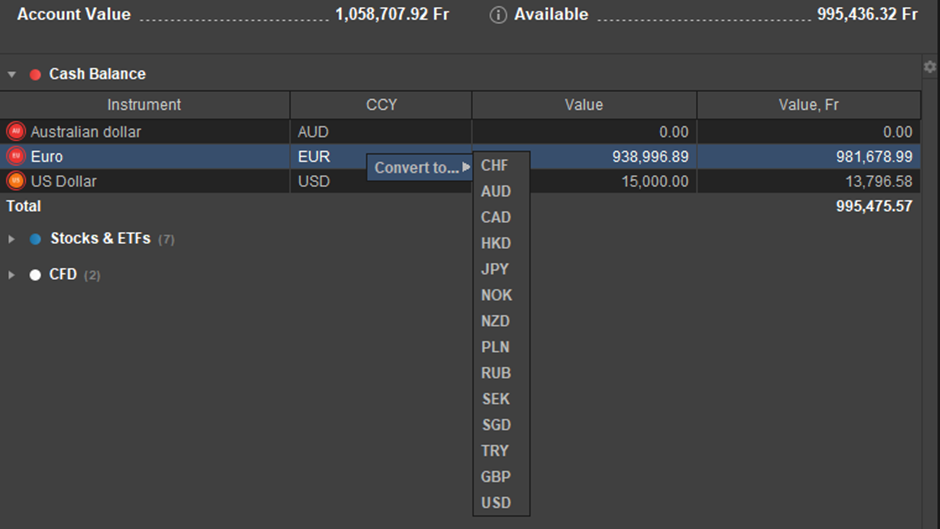
Task: Choose CHF in the convert menu
Action: [x=495, y=166]
